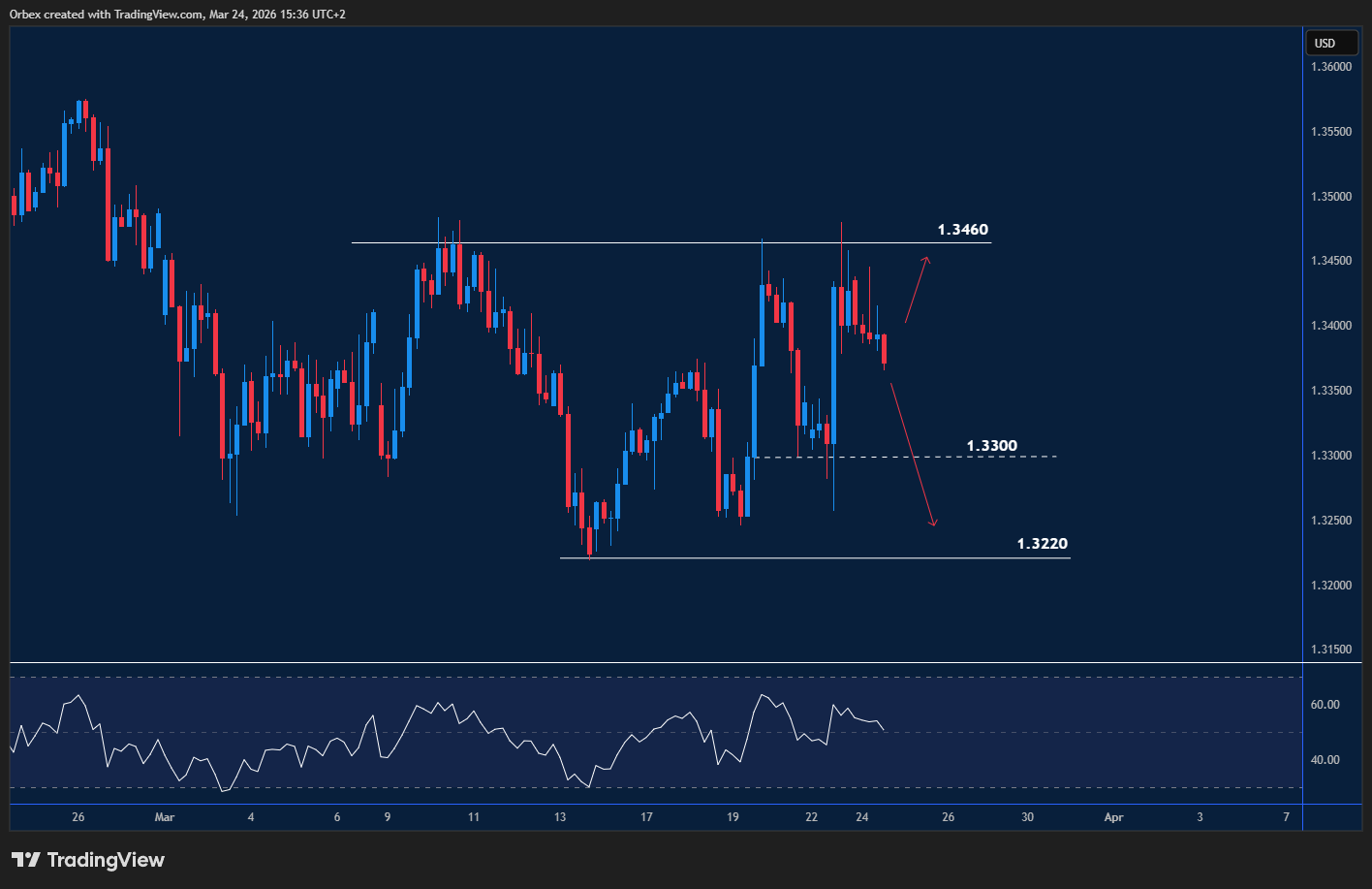Click the 60.00 RSI scale label
Viewport: 1372px width, 889px height.
click(x=1325, y=705)
